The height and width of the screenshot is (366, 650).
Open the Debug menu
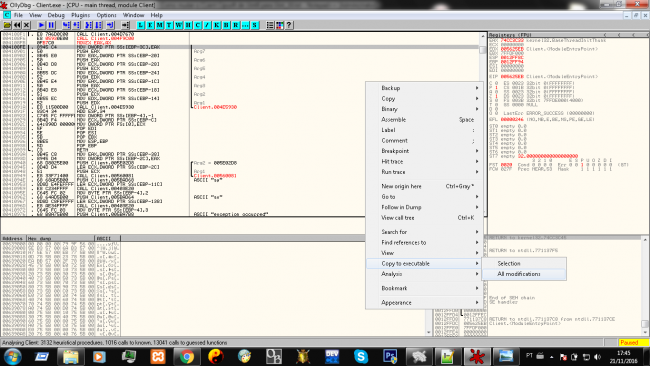click(x=56, y=15)
